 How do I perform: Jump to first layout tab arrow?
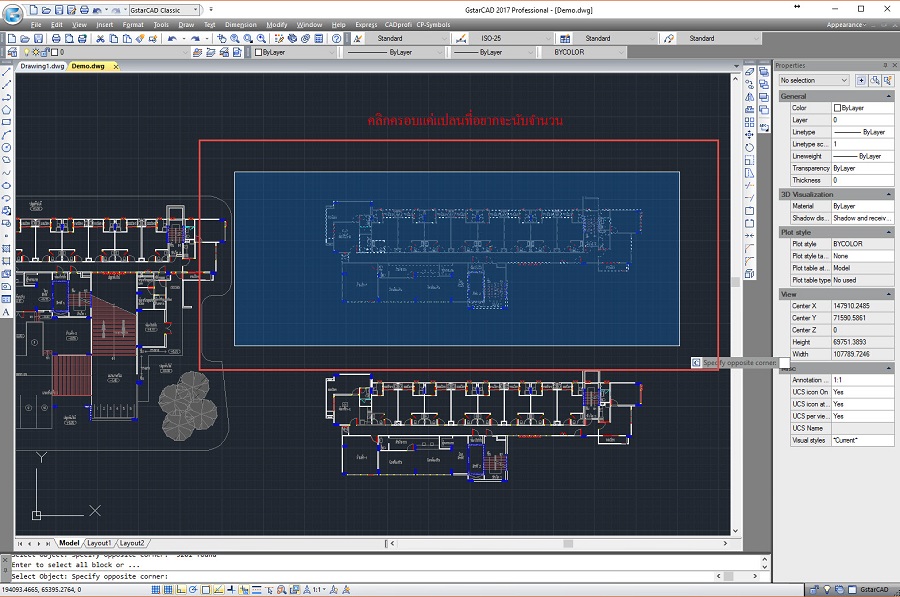coord(20,543)
